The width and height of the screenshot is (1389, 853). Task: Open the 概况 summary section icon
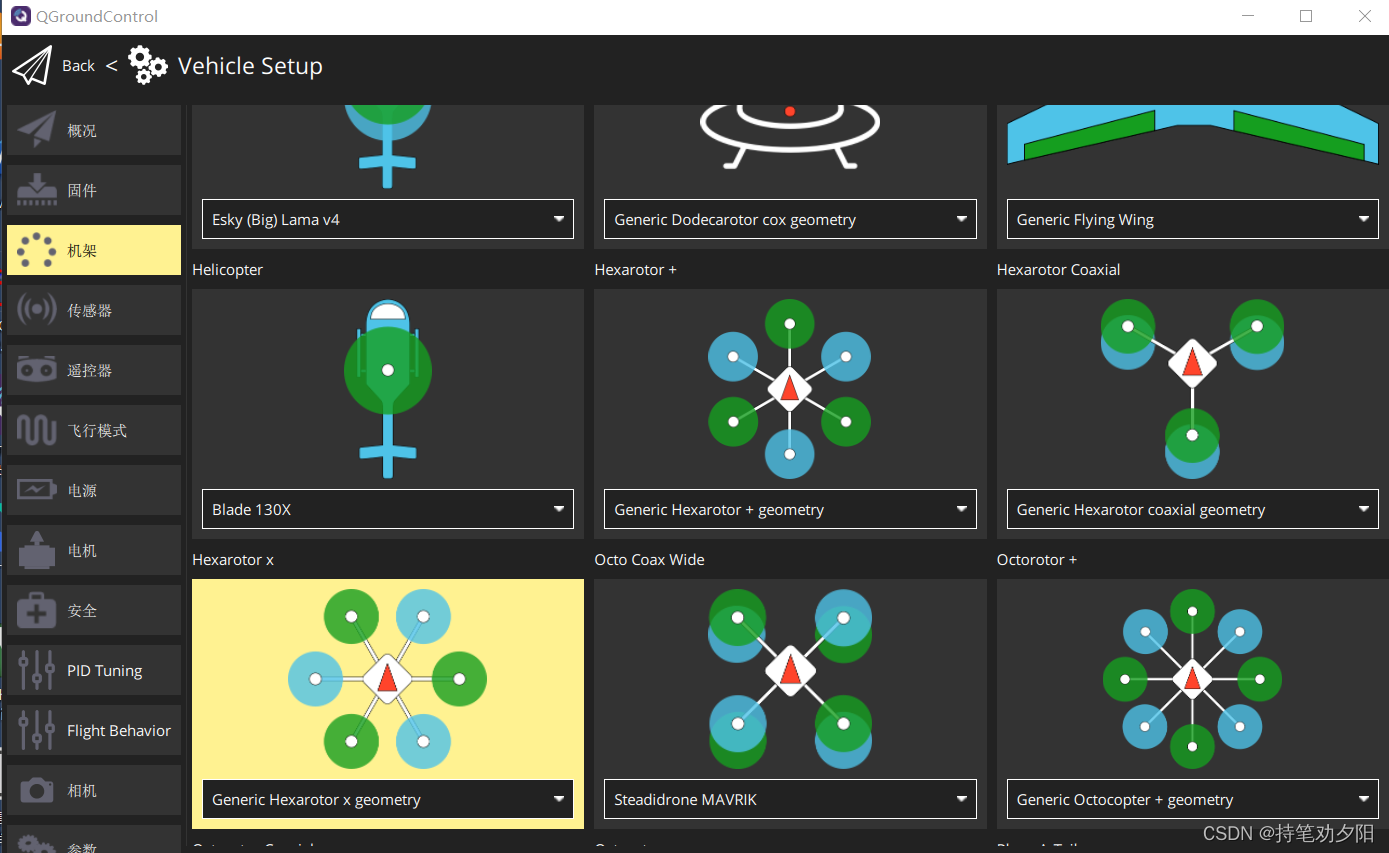[x=37, y=130]
